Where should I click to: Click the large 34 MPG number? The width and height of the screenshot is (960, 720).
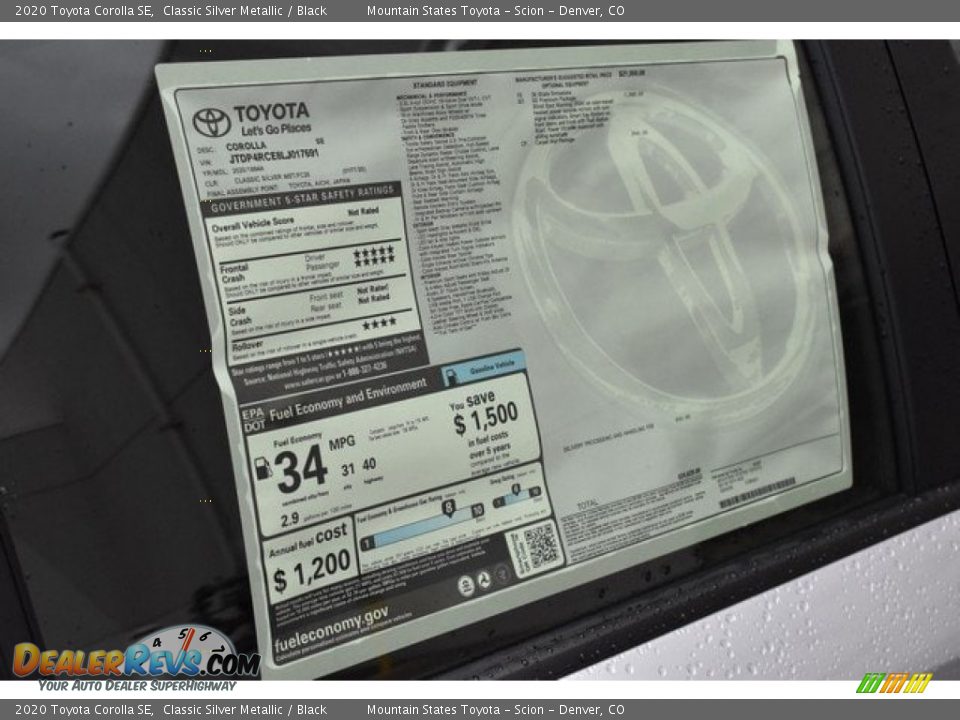pos(300,466)
